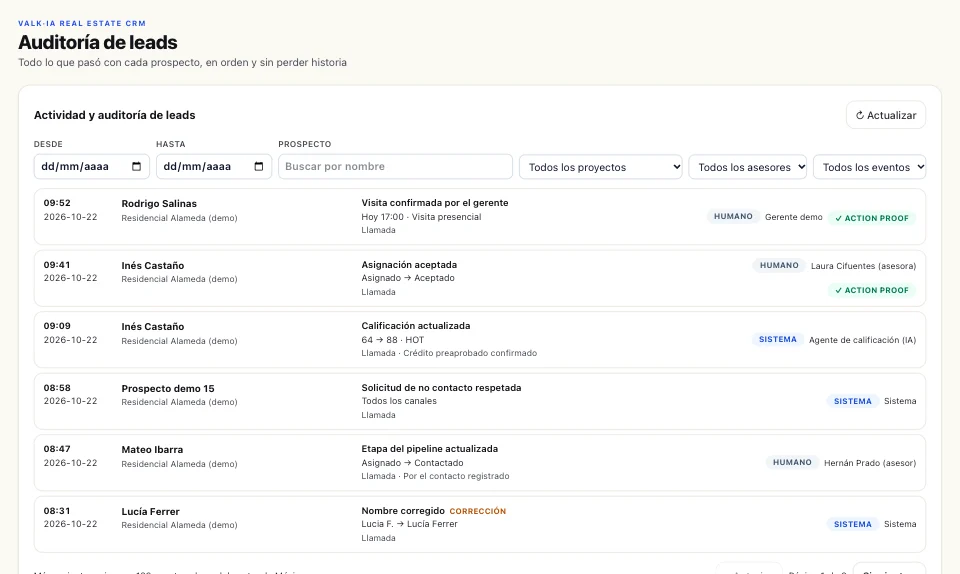Focus the Hasta date field
960x574 pixels.
click(x=214, y=166)
